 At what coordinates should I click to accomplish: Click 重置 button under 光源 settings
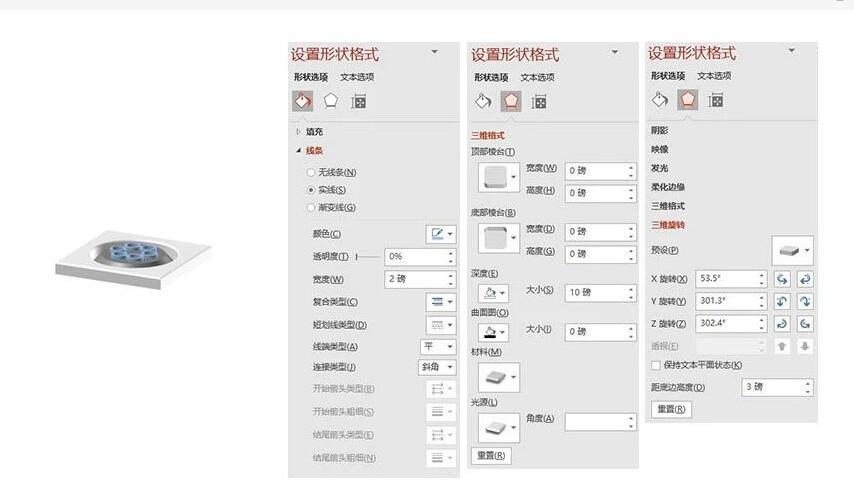coord(490,456)
